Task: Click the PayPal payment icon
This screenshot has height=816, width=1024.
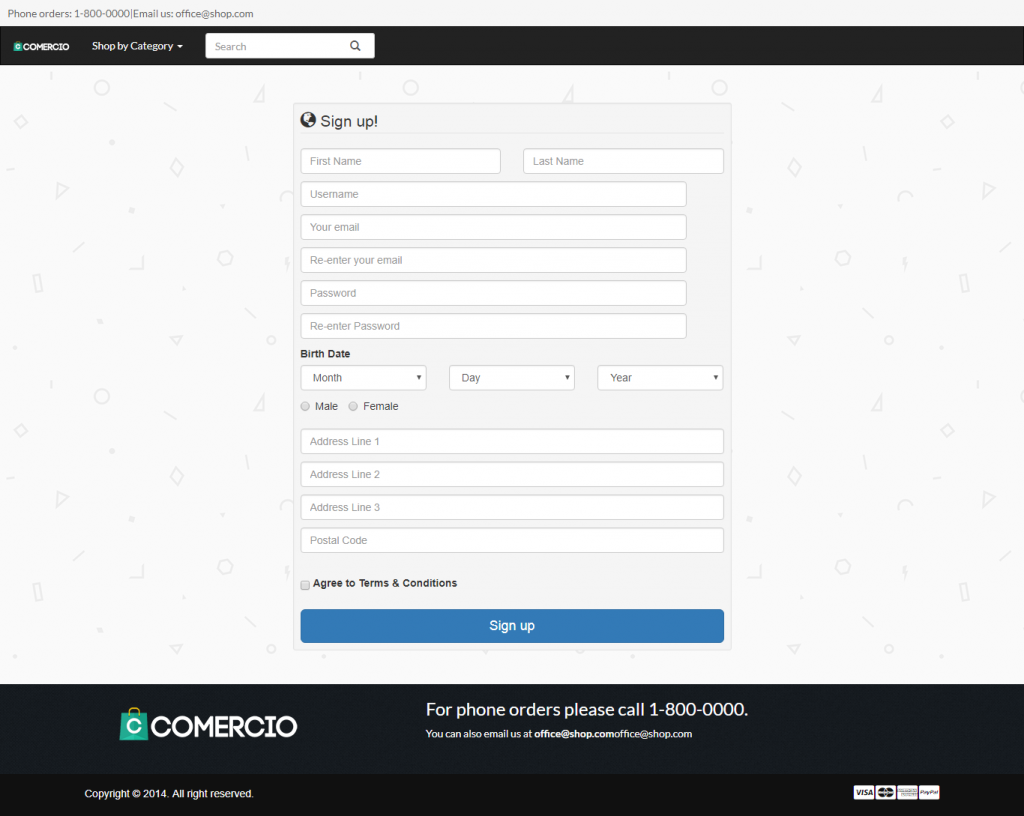Action: (929, 793)
